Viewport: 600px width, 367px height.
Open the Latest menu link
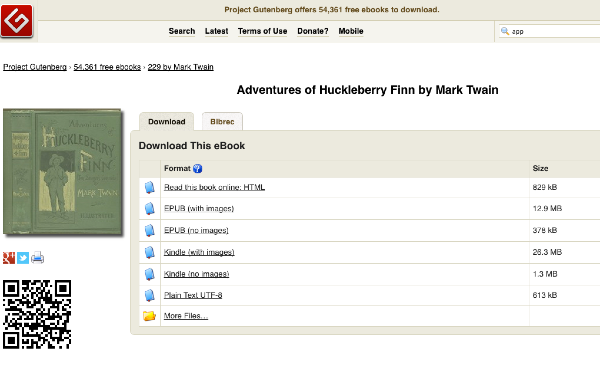[216, 31]
